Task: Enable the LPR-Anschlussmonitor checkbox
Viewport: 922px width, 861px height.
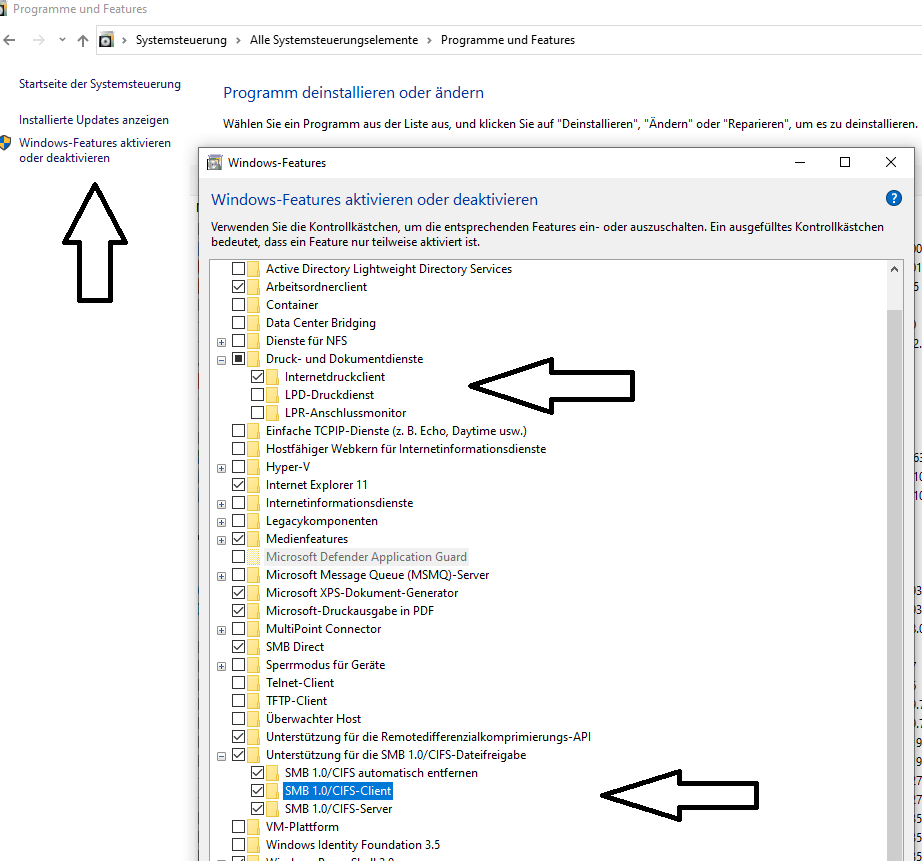Action: point(257,413)
